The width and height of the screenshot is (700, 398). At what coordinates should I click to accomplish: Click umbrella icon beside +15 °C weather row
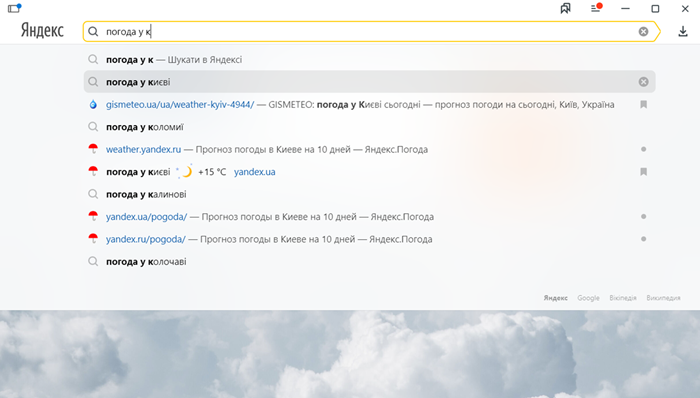93,171
